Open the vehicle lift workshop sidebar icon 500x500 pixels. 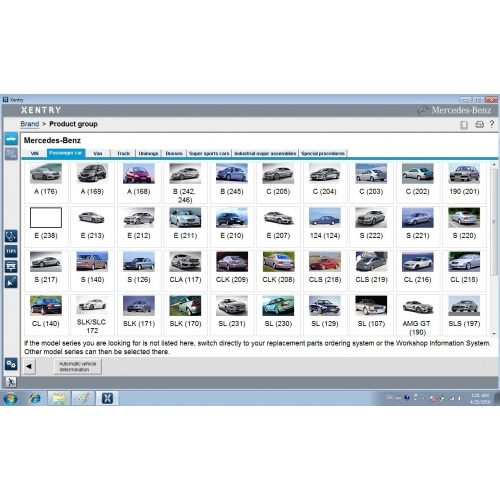11,267
